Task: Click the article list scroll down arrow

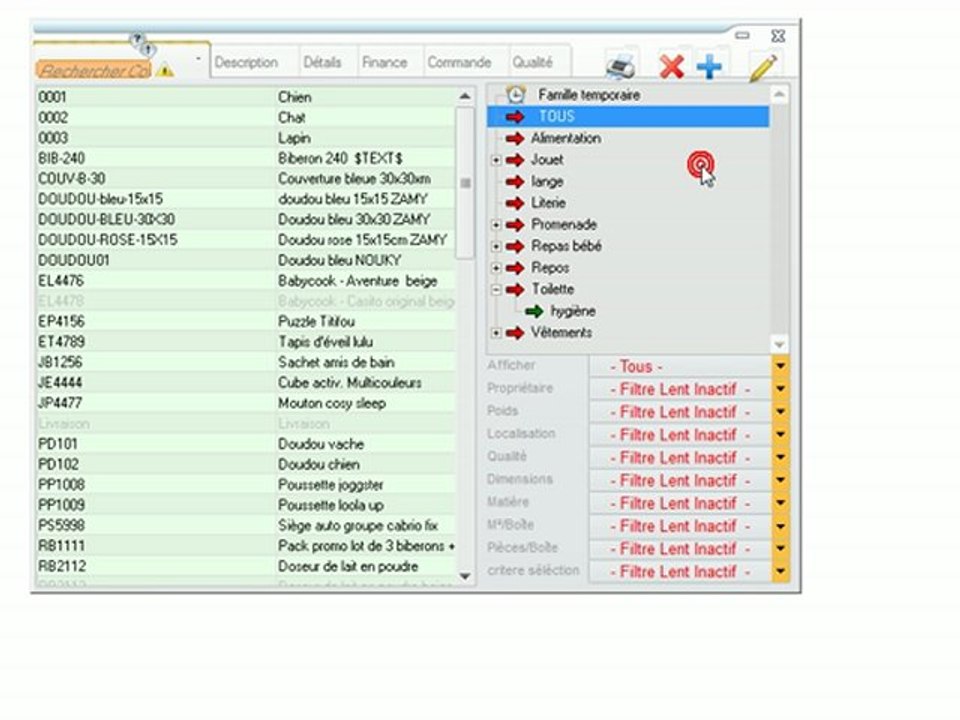Action: tap(465, 576)
